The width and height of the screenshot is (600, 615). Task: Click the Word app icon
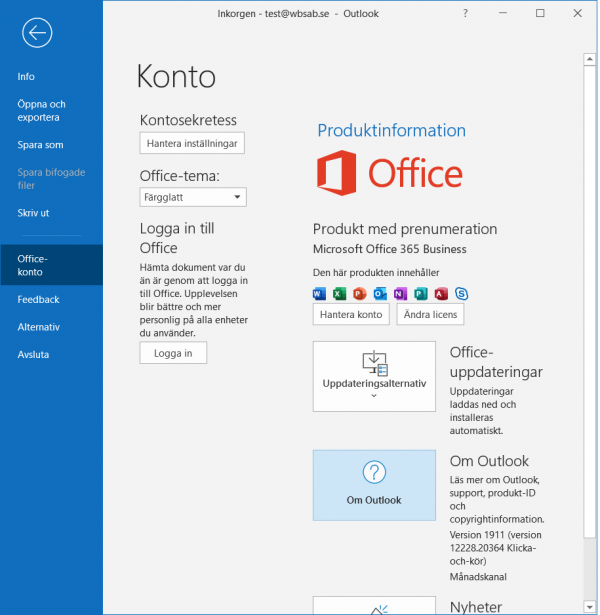pyautogui.click(x=319, y=294)
